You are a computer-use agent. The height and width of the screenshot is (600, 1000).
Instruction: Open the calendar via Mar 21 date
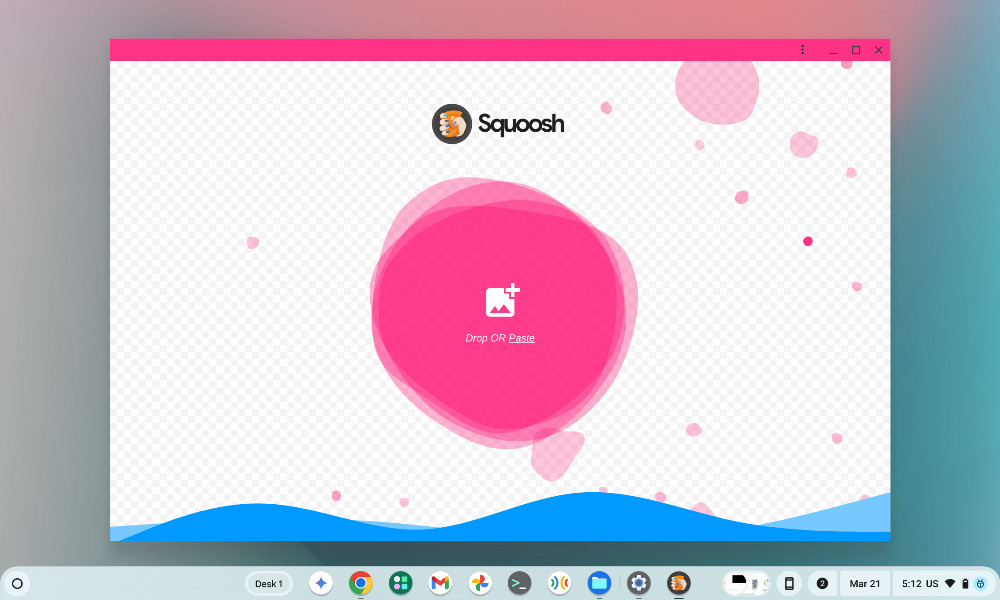[x=865, y=583]
